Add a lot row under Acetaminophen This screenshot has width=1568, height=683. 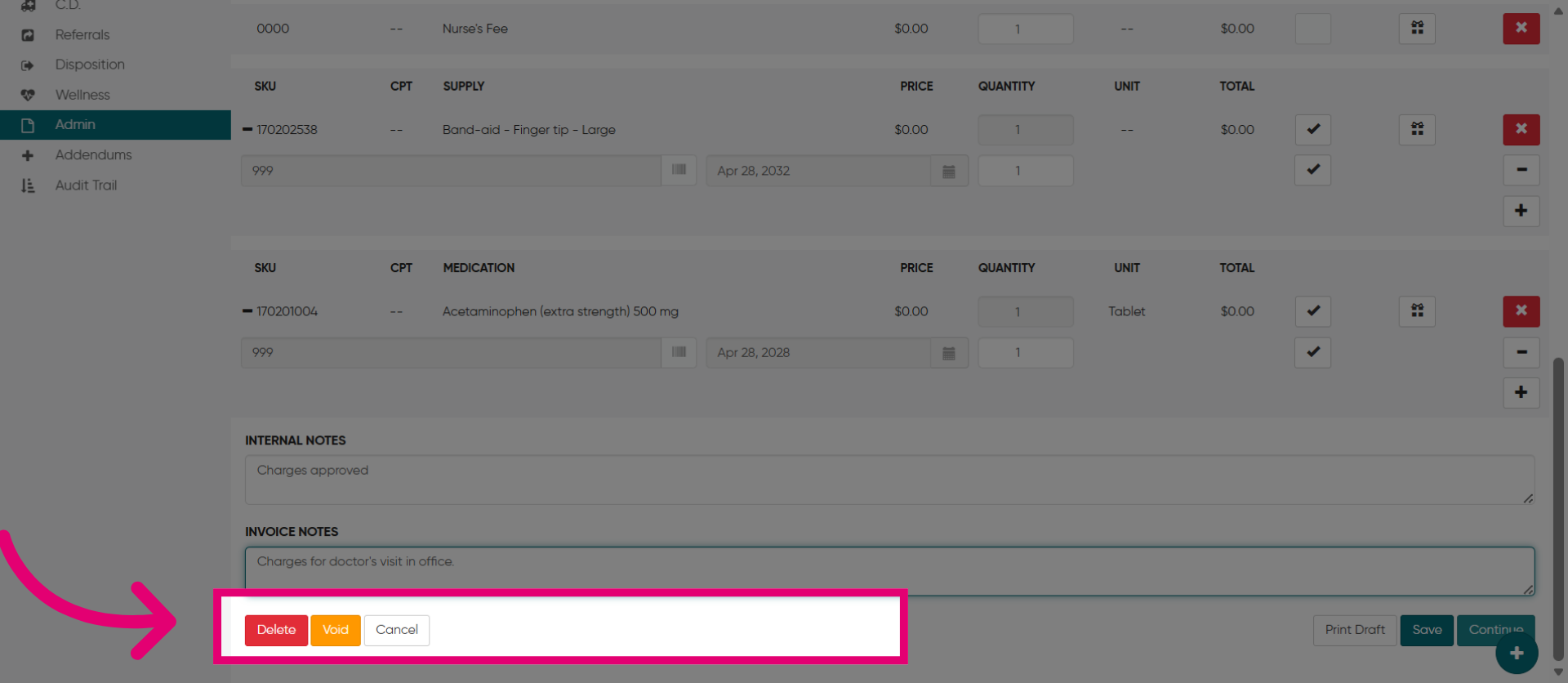click(1521, 392)
